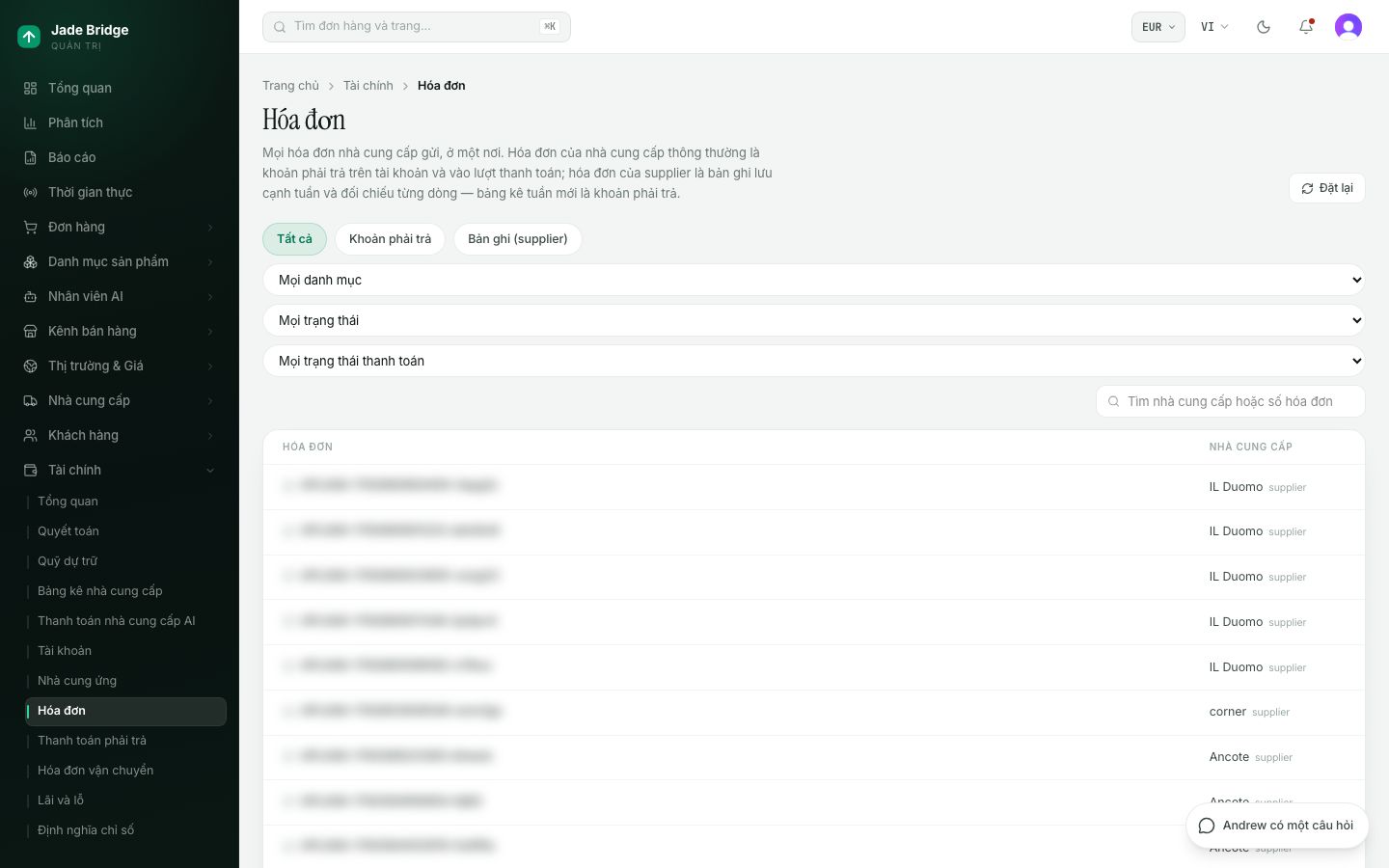The image size is (1389, 868).
Task: Open notifications bell icon
Action: 1306,27
